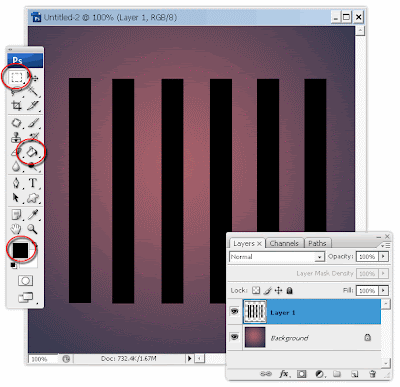Open the white background color picker

click(x=32, y=263)
